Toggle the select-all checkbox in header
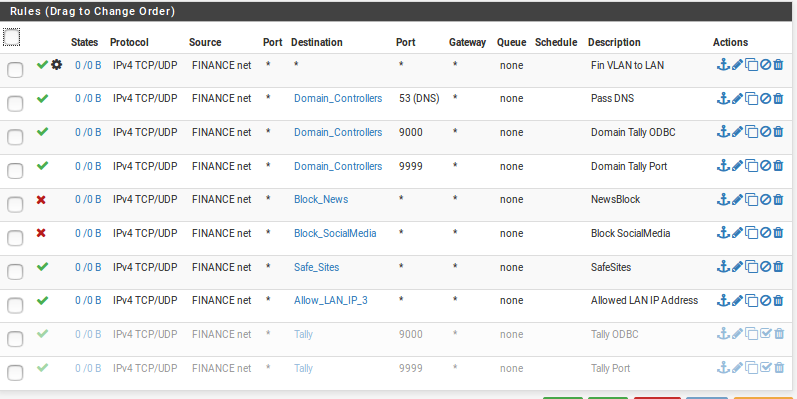The width and height of the screenshot is (797, 399). point(12,37)
